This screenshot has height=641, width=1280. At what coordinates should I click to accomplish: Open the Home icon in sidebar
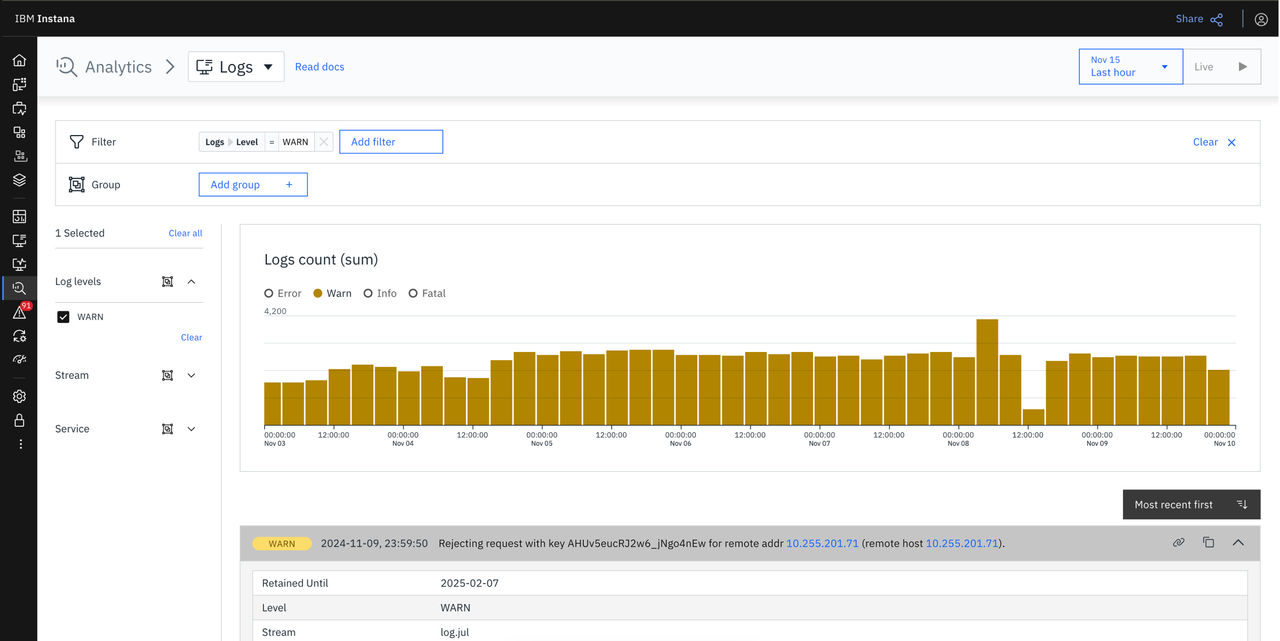coord(19,60)
